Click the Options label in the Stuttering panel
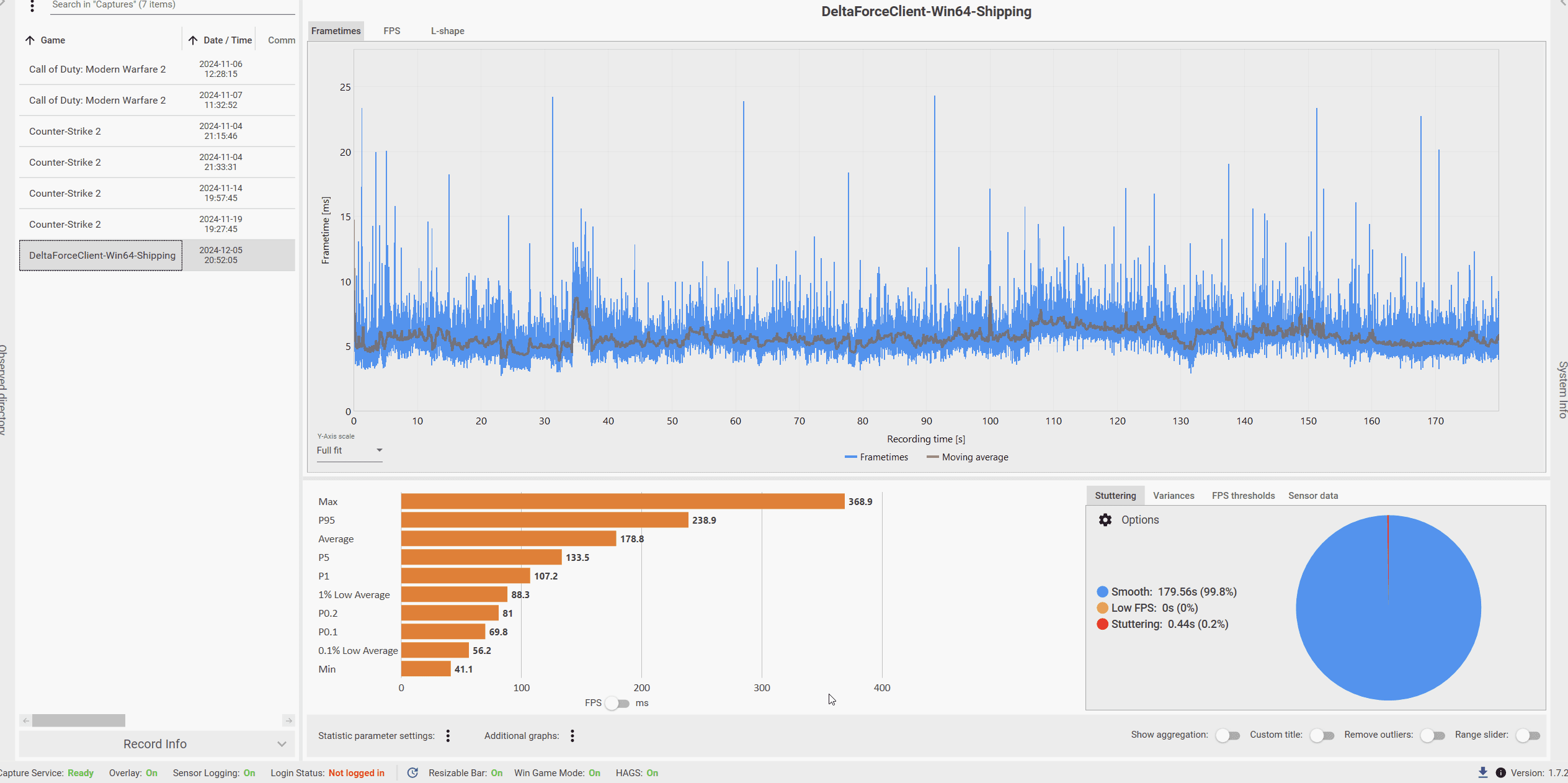 [1140, 520]
